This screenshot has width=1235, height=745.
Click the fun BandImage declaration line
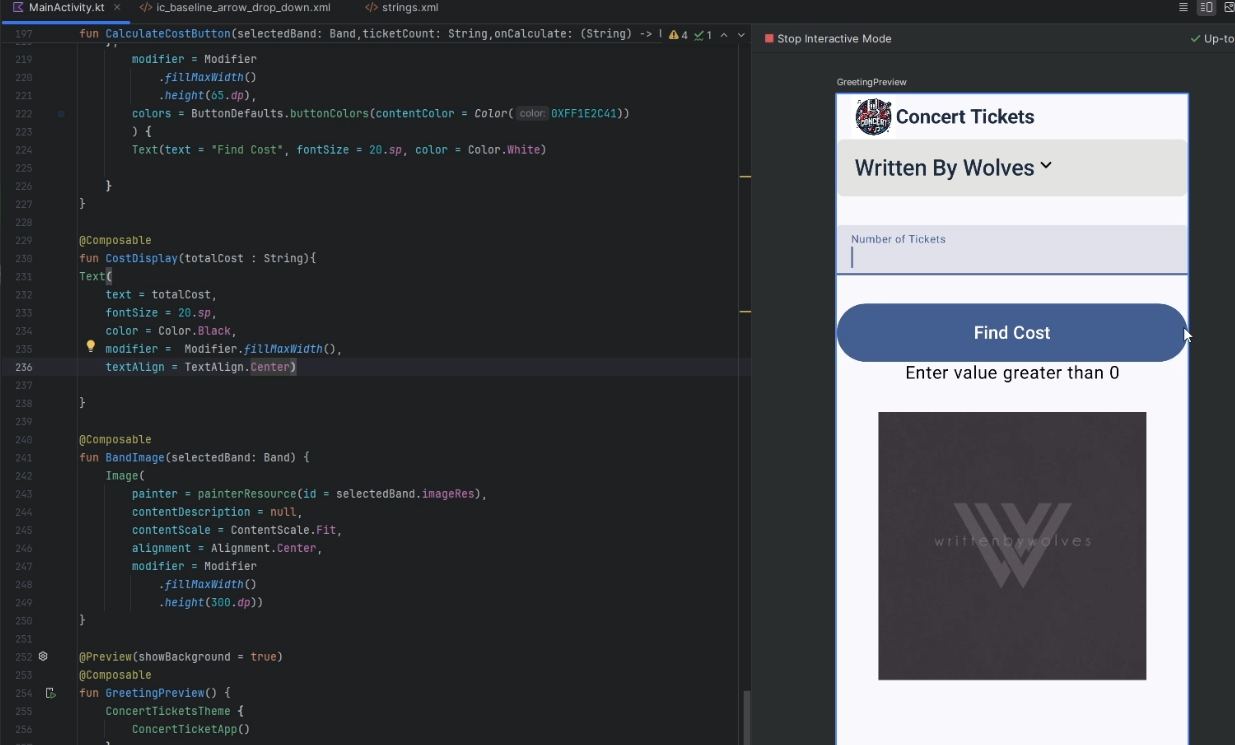pyautogui.click(x=194, y=458)
